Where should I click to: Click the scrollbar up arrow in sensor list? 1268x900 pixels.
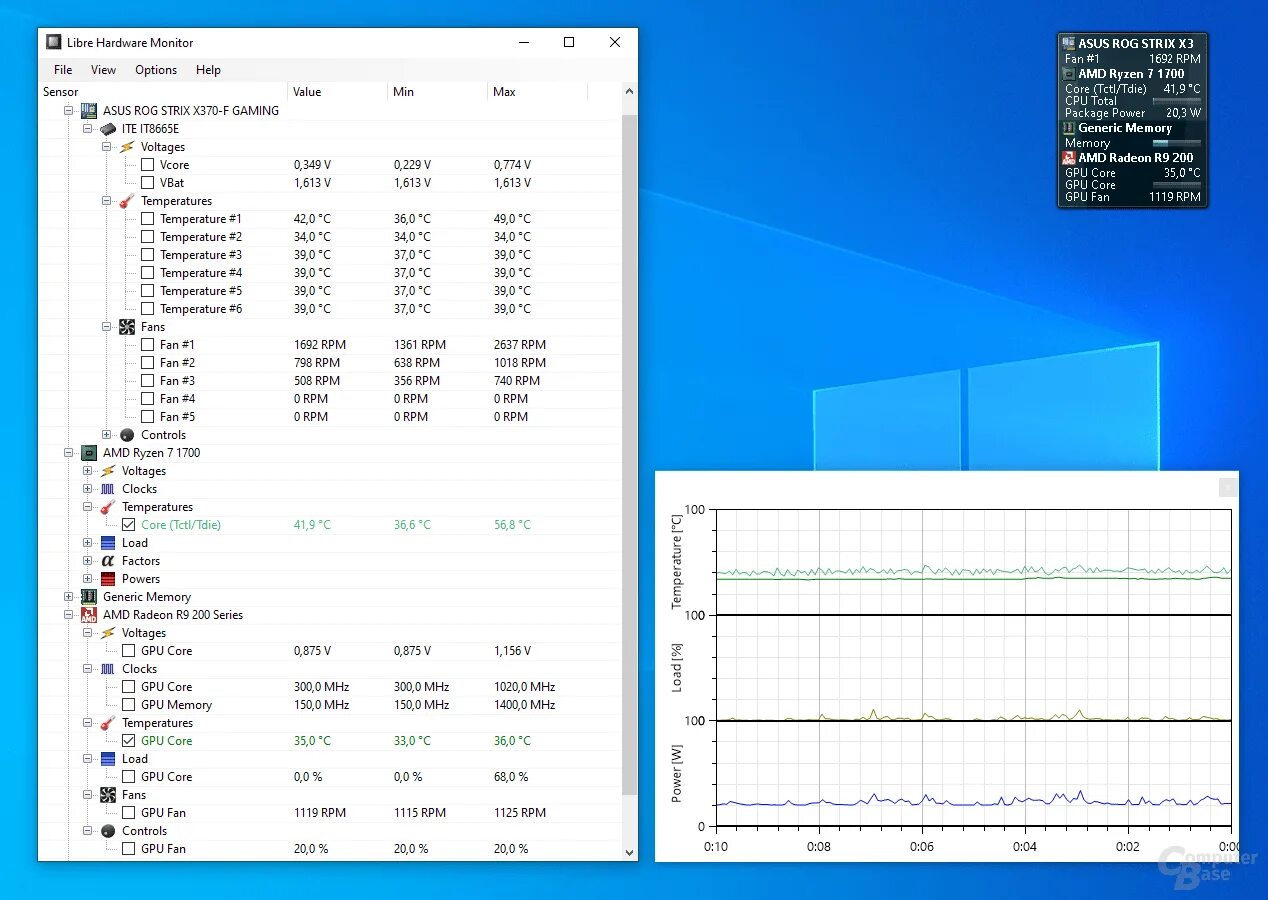[629, 91]
